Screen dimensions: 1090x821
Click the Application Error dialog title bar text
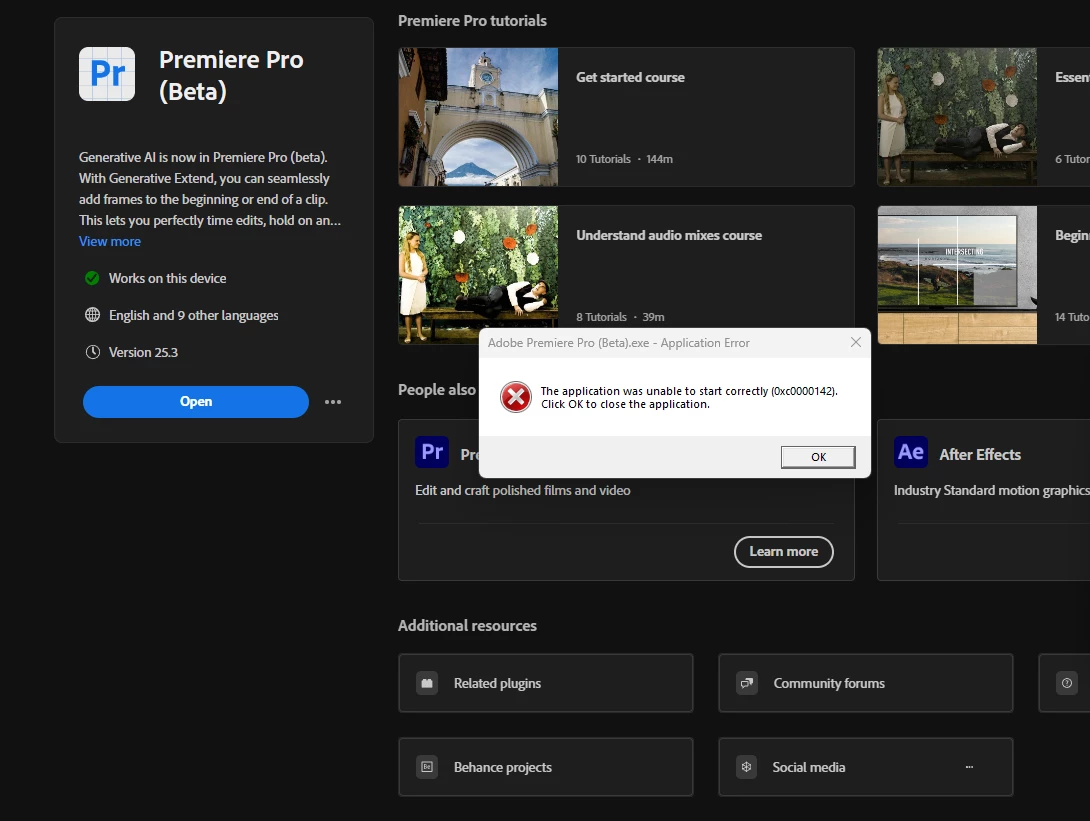coord(619,343)
